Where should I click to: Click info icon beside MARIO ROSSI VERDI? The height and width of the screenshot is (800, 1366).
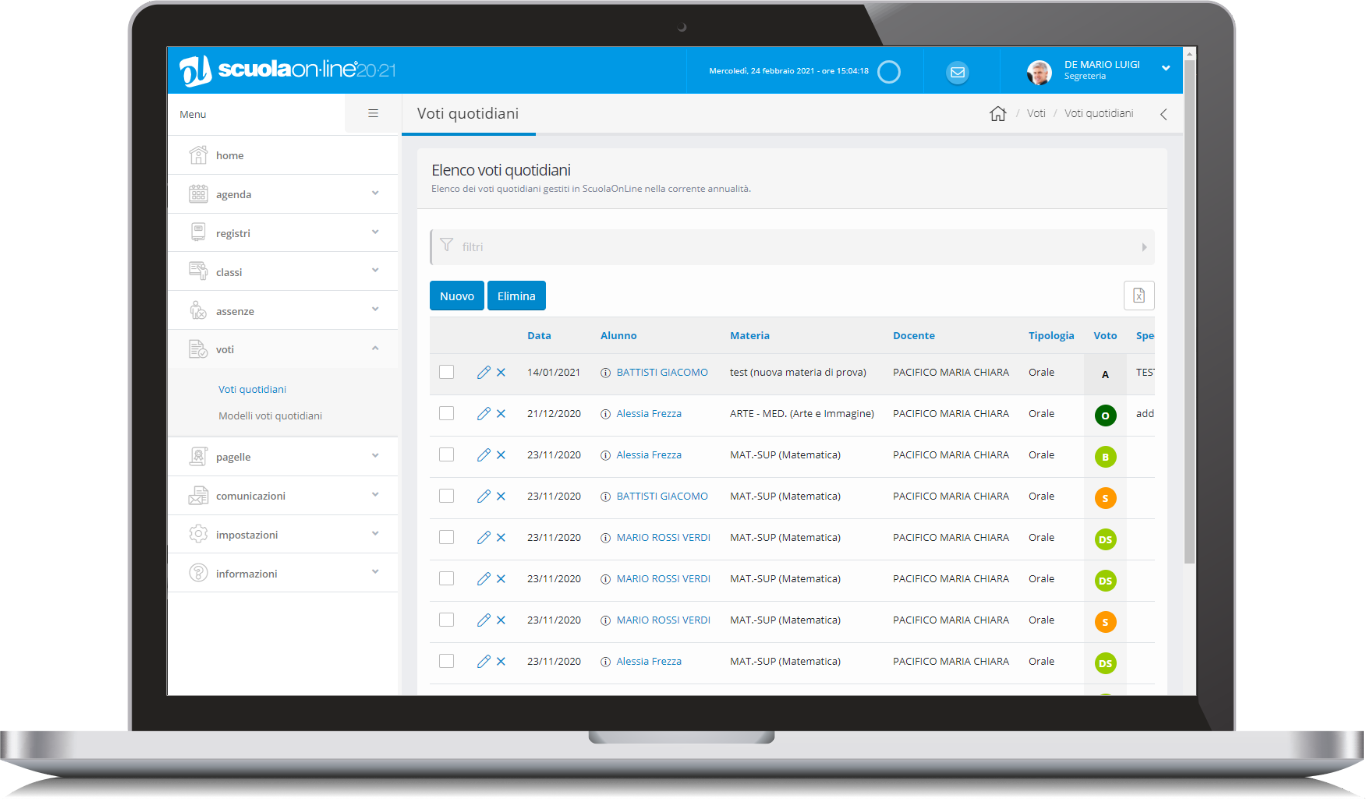605,538
